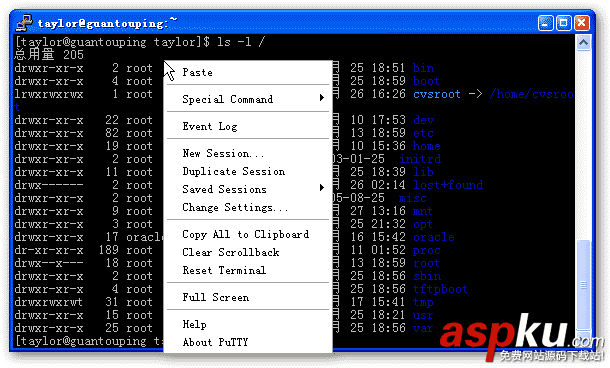Click the '/home/cvsroo' link target text

coord(531,94)
